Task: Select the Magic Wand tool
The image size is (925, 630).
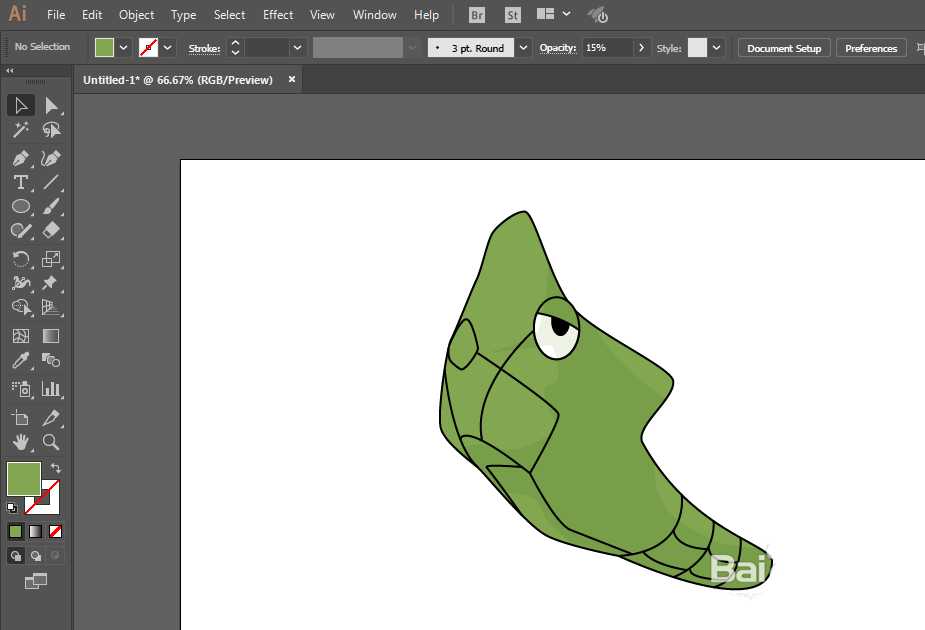Action: 20,131
